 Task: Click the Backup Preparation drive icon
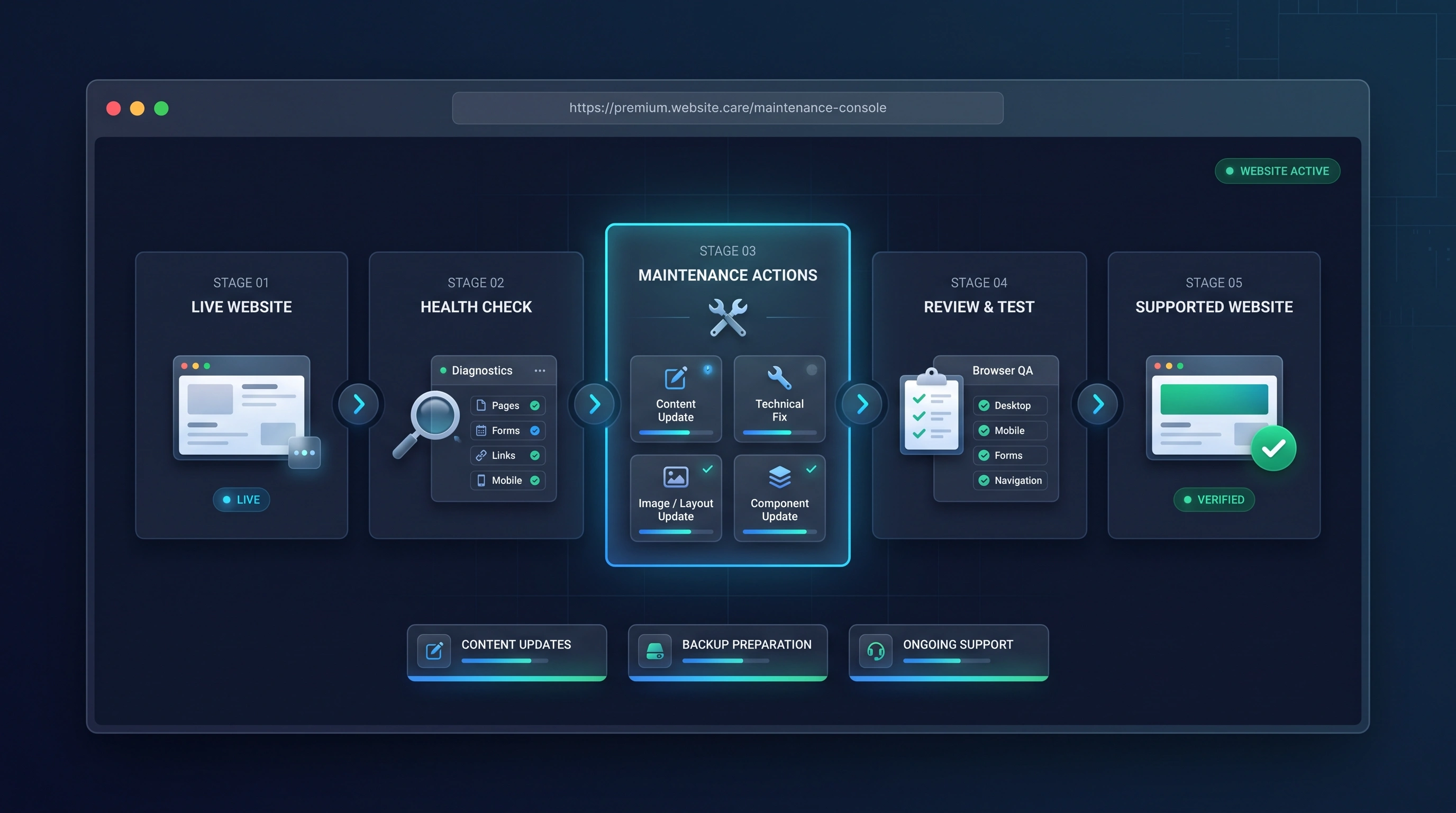pos(654,651)
